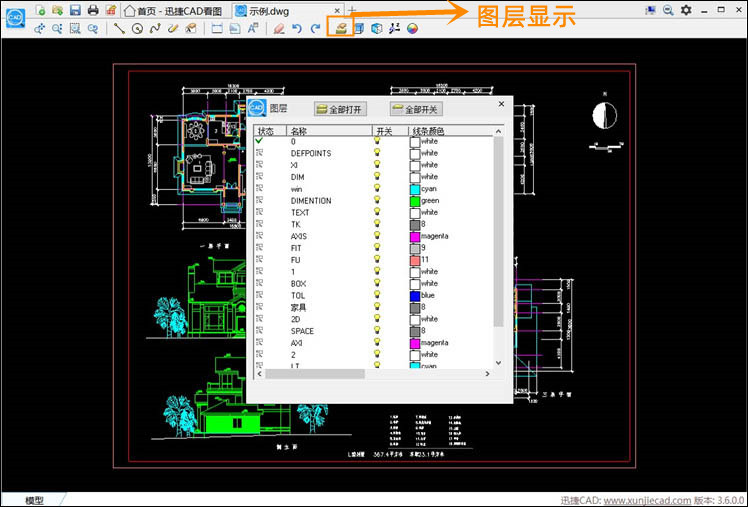Image resolution: width=748 pixels, height=507 pixels.
Task: Select layer row XI
Action: click(374, 165)
